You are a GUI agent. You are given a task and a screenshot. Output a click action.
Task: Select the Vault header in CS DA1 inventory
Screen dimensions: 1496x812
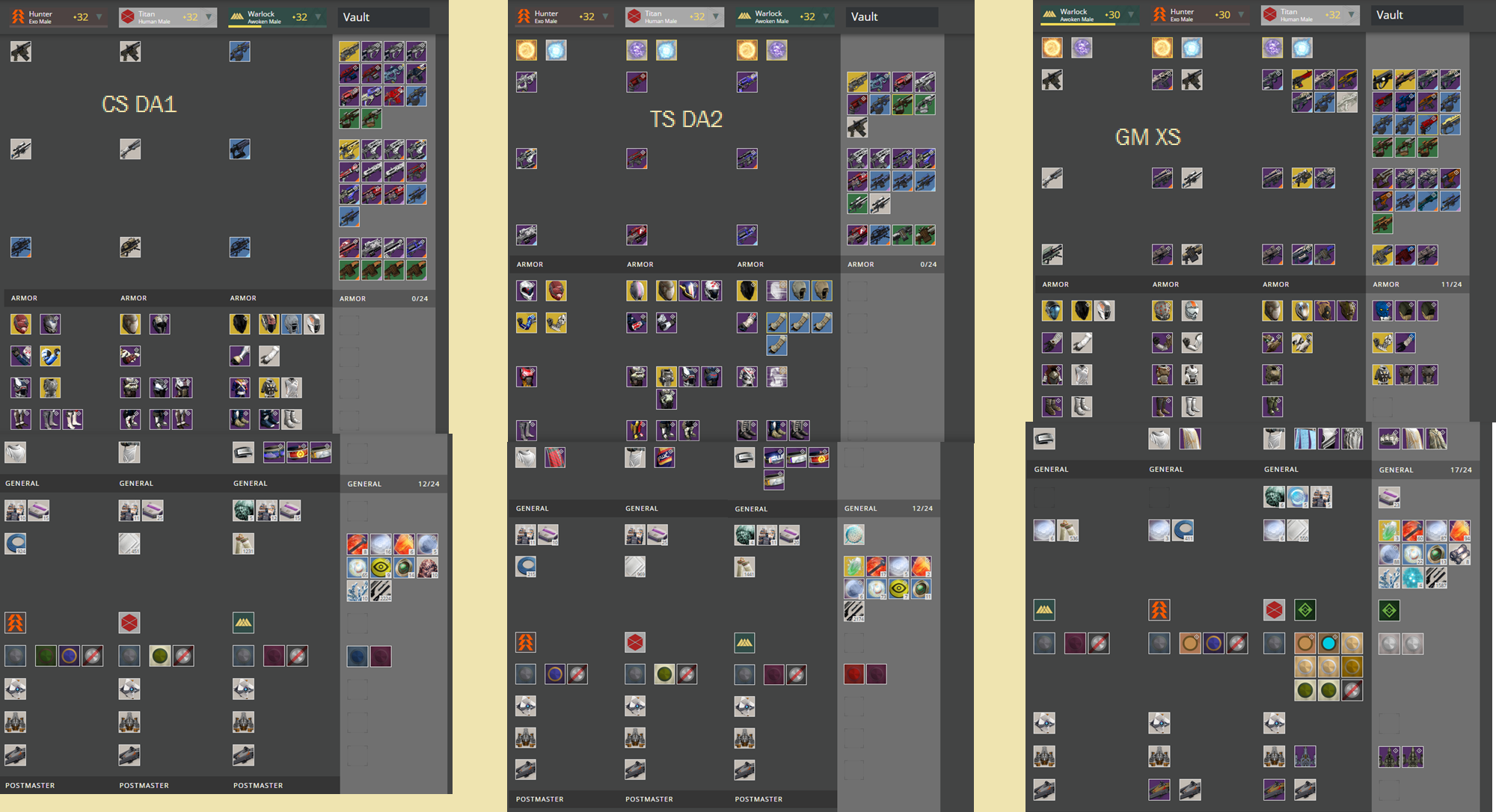tap(383, 17)
